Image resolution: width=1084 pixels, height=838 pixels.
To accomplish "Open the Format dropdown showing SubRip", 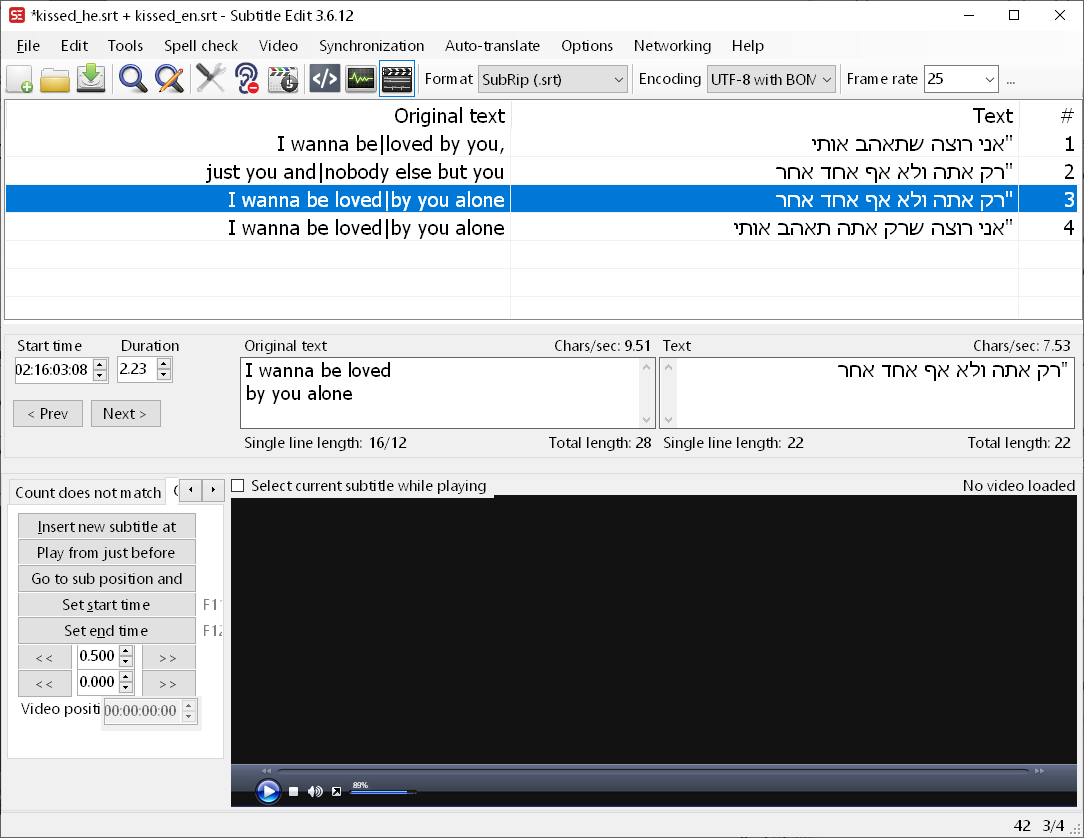I will click(618, 79).
